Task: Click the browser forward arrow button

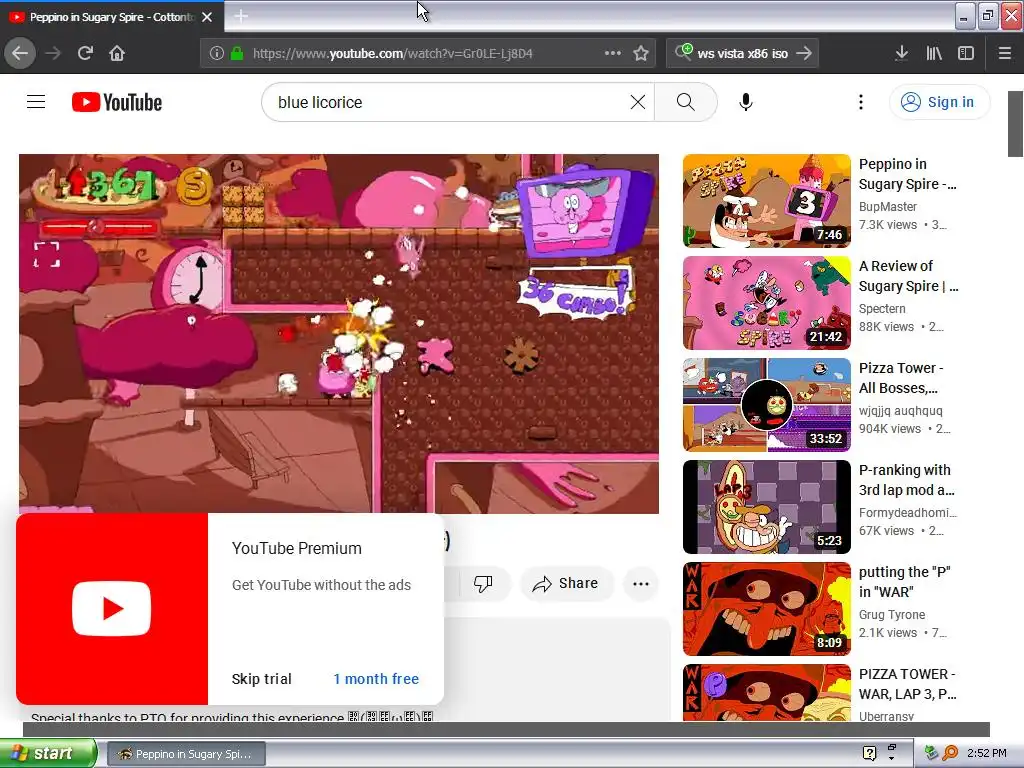Action: 53,53
